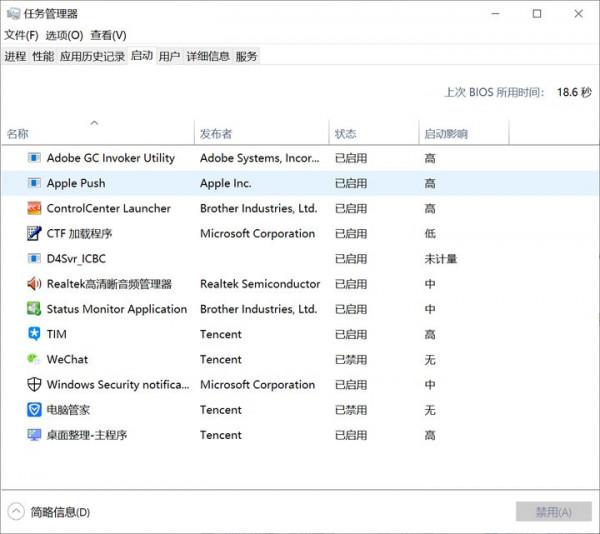Click the Windows Security shield icon
This screenshot has width=600, height=534.
pyautogui.click(x=34, y=384)
